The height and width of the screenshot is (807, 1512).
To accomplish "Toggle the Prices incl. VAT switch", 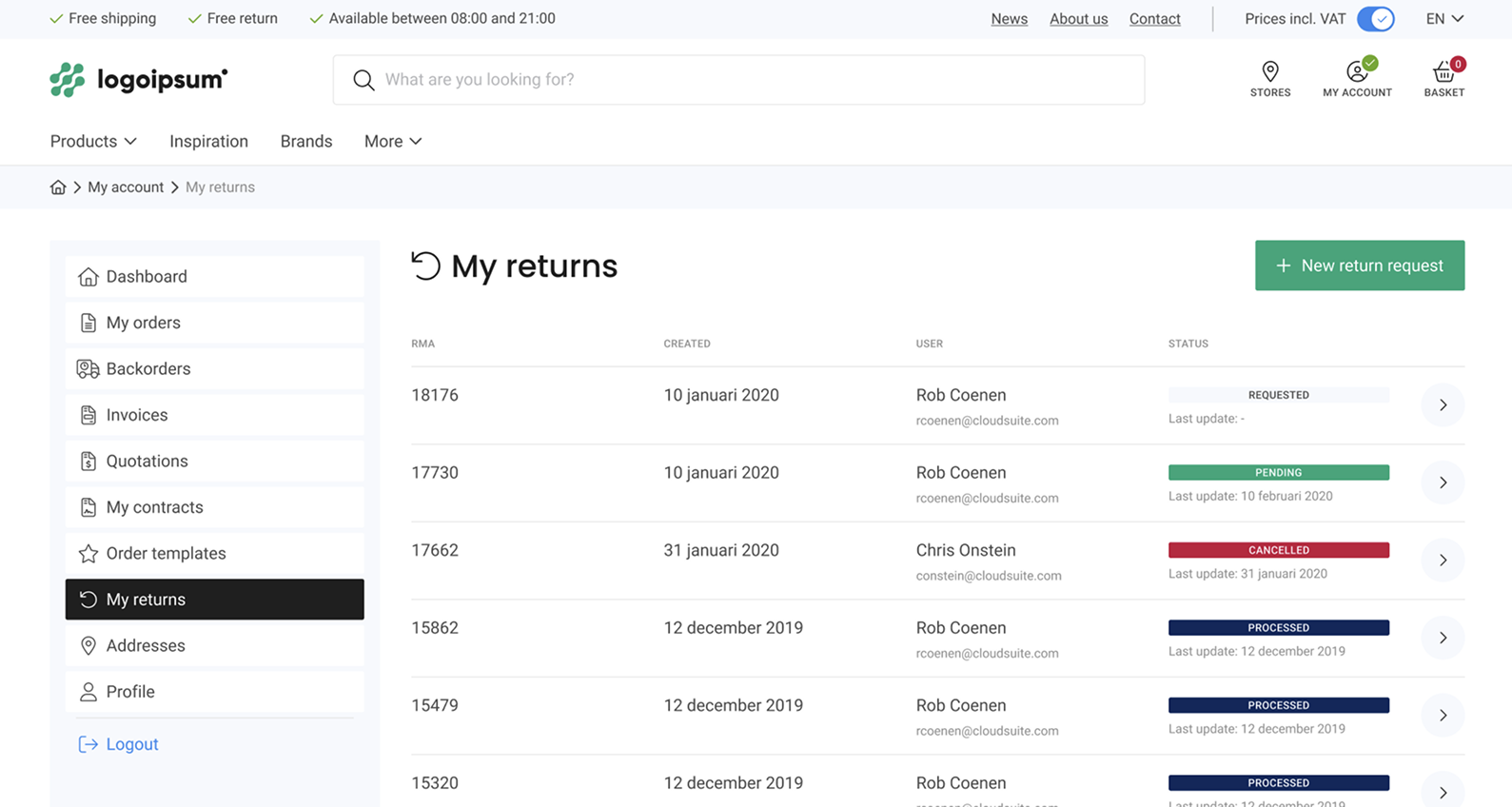I will pyautogui.click(x=1375, y=19).
